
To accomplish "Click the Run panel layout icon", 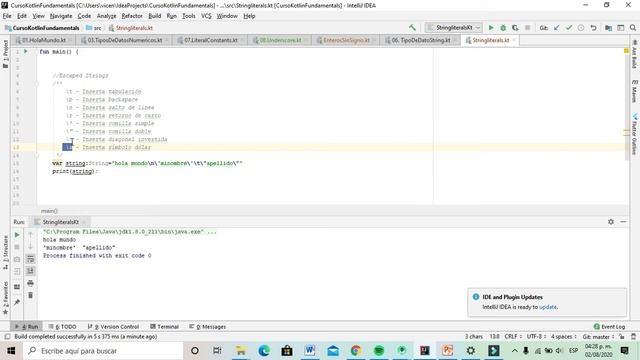I will [17, 287].
